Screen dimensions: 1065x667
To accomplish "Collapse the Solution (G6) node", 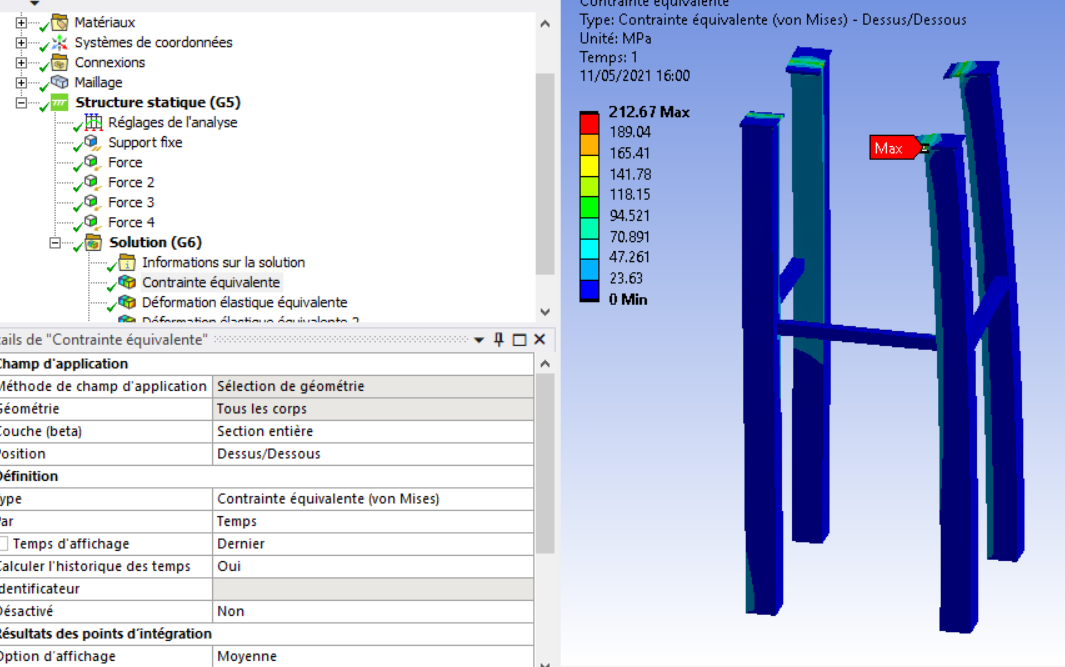I will click(x=56, y=242).
